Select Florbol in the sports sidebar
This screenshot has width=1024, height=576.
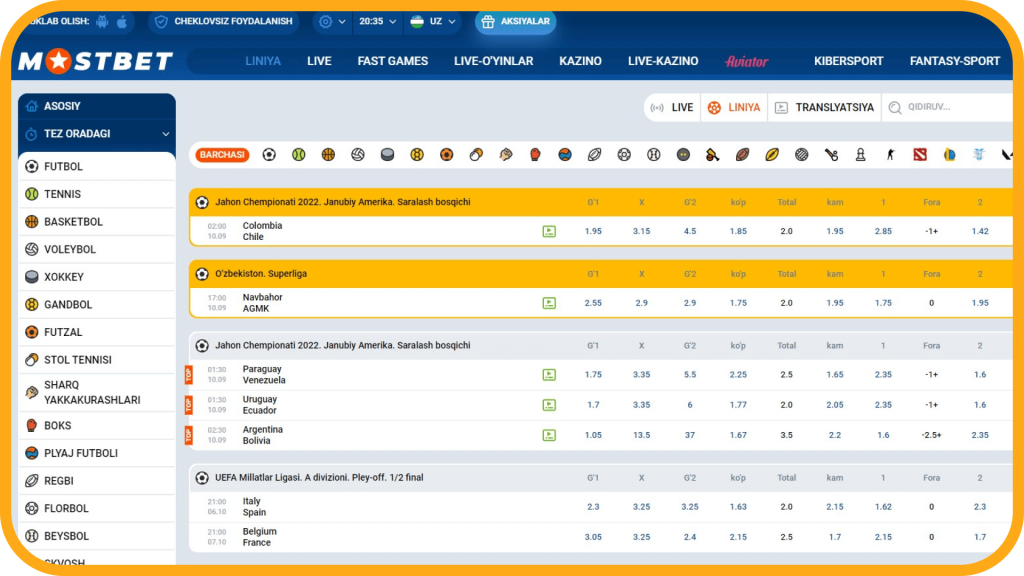(97, 508)
